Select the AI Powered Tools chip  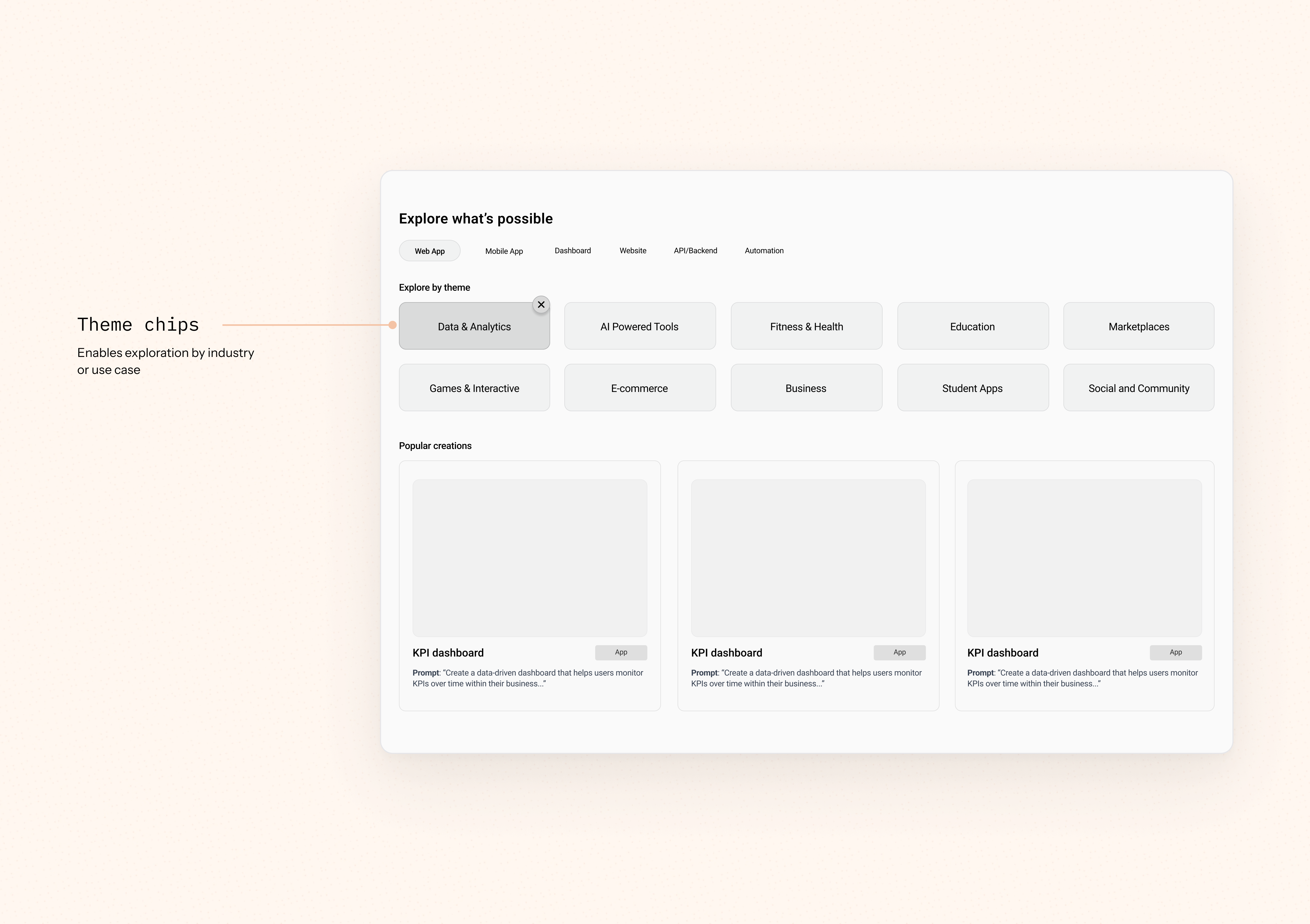(640, 327)
